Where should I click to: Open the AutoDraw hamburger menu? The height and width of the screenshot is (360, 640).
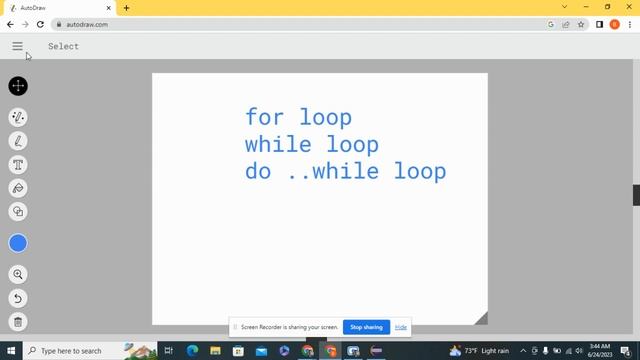tap(17, 46)
